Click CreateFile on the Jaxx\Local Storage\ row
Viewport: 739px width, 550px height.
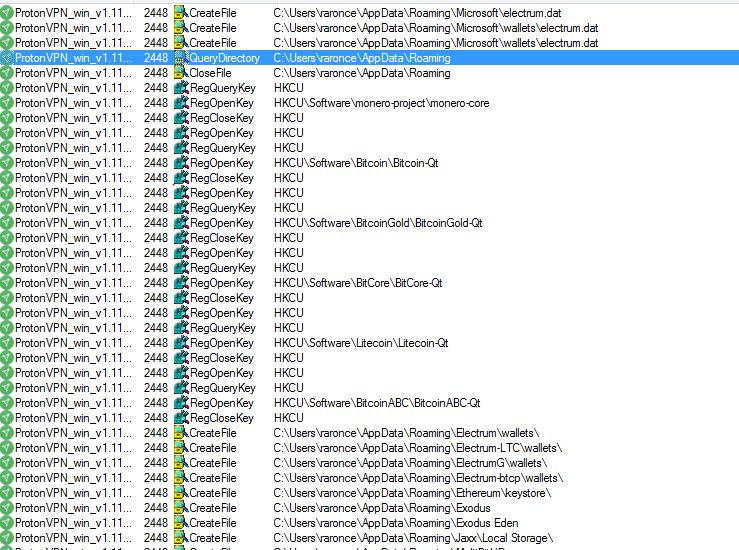213,538
